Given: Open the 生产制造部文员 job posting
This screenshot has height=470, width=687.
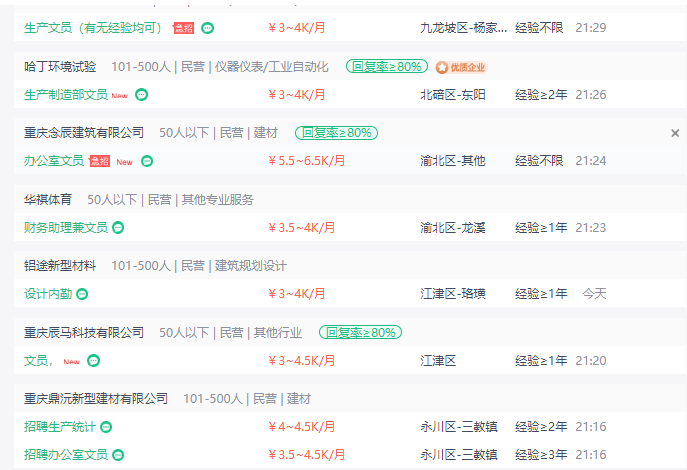Looking at the screenshot, I should pyautogui.click(x=66, y=95).
